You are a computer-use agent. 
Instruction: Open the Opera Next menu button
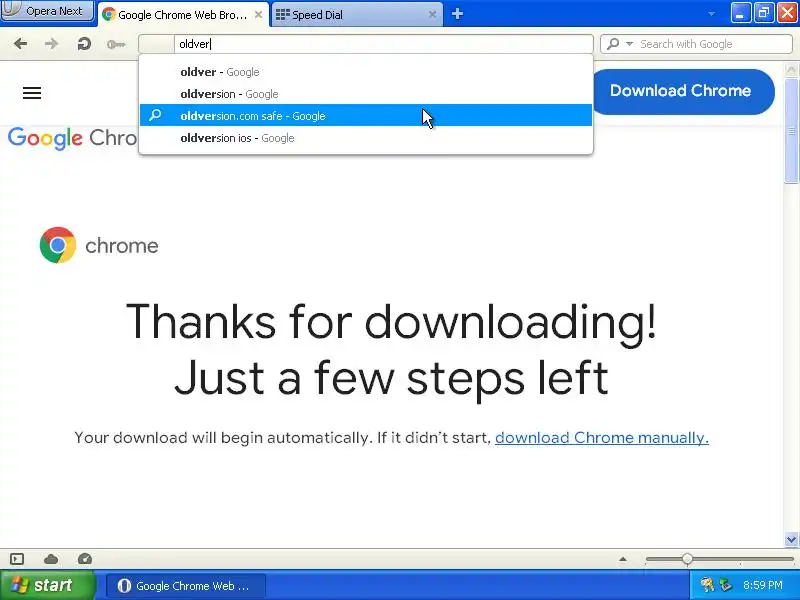[x=48, y=11]
